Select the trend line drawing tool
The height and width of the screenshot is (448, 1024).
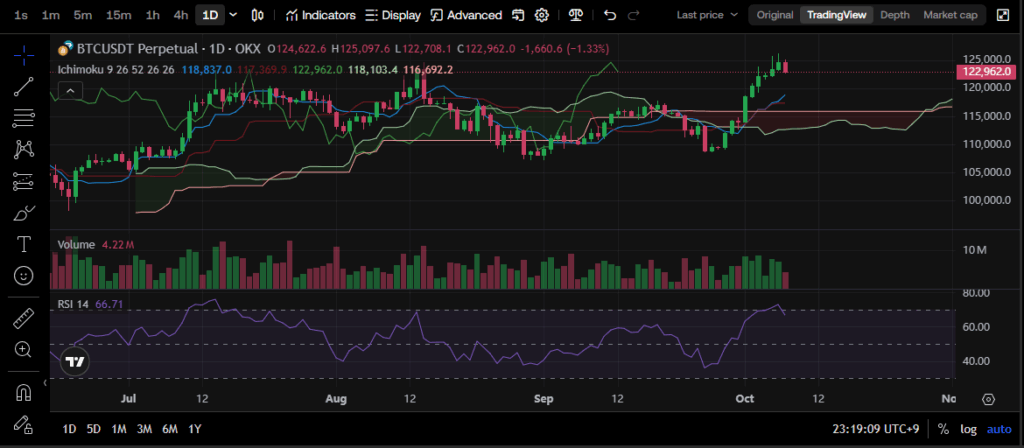coord(23,86)
